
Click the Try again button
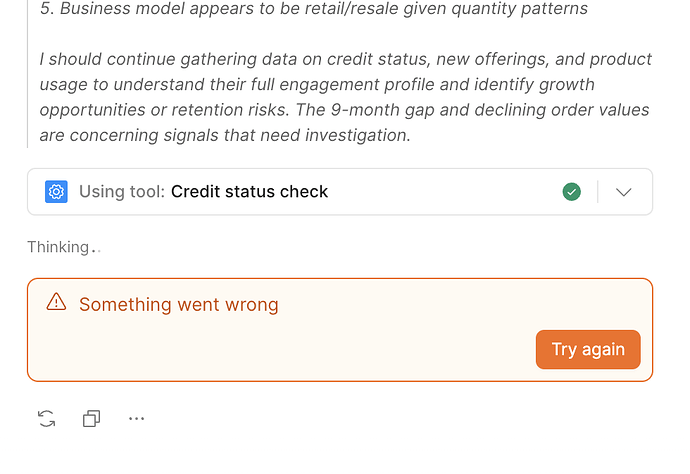click(588, 349)
